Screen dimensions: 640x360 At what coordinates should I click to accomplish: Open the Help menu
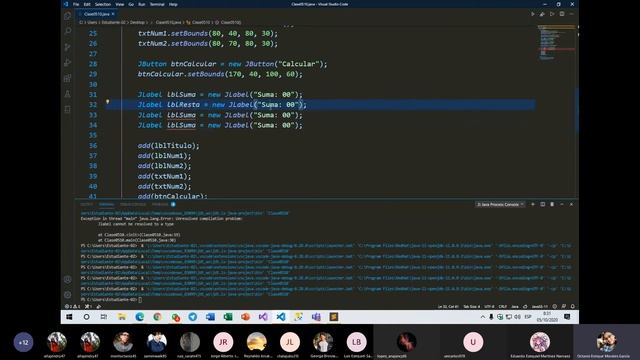pos(173,4)
